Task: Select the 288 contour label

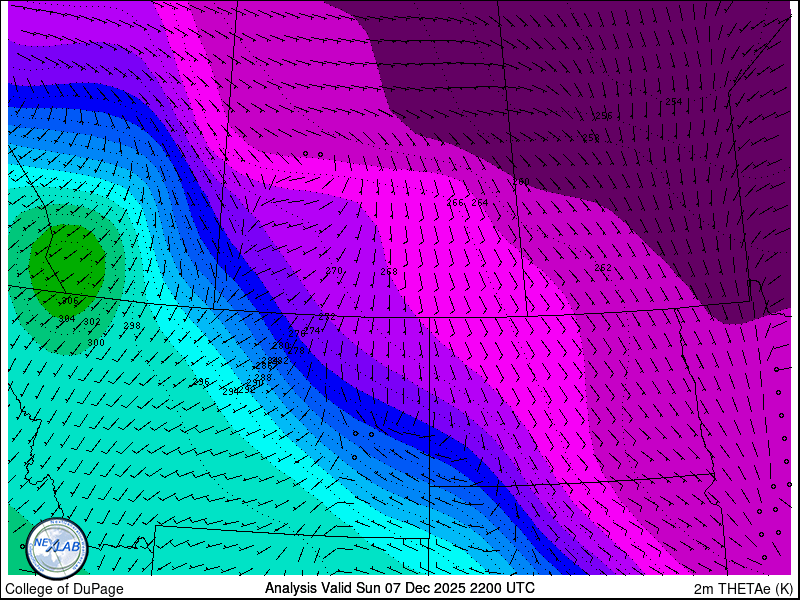Action: coord(263,378)
